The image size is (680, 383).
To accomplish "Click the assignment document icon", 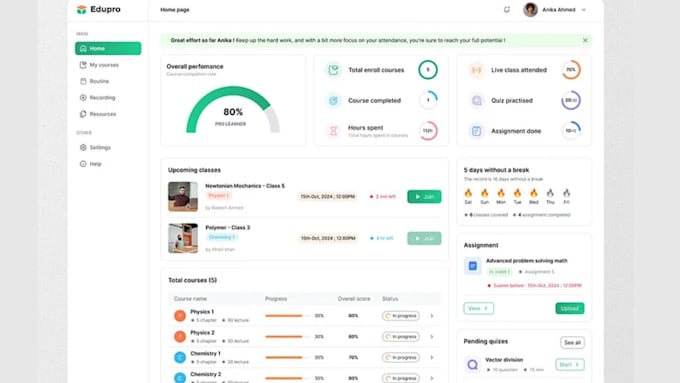I will point(473,266).
